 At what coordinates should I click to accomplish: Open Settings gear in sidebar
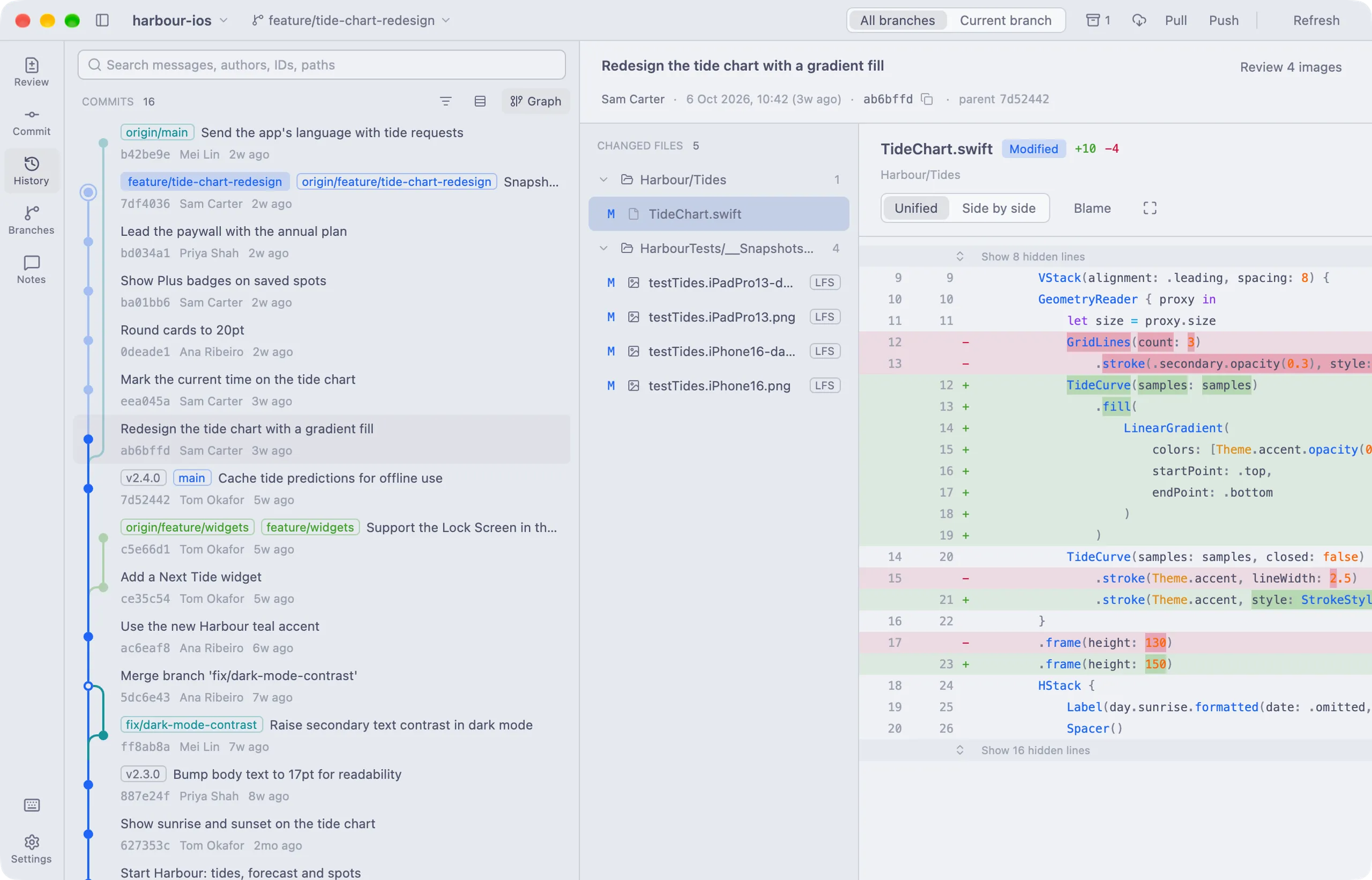[x=32, y=848]
